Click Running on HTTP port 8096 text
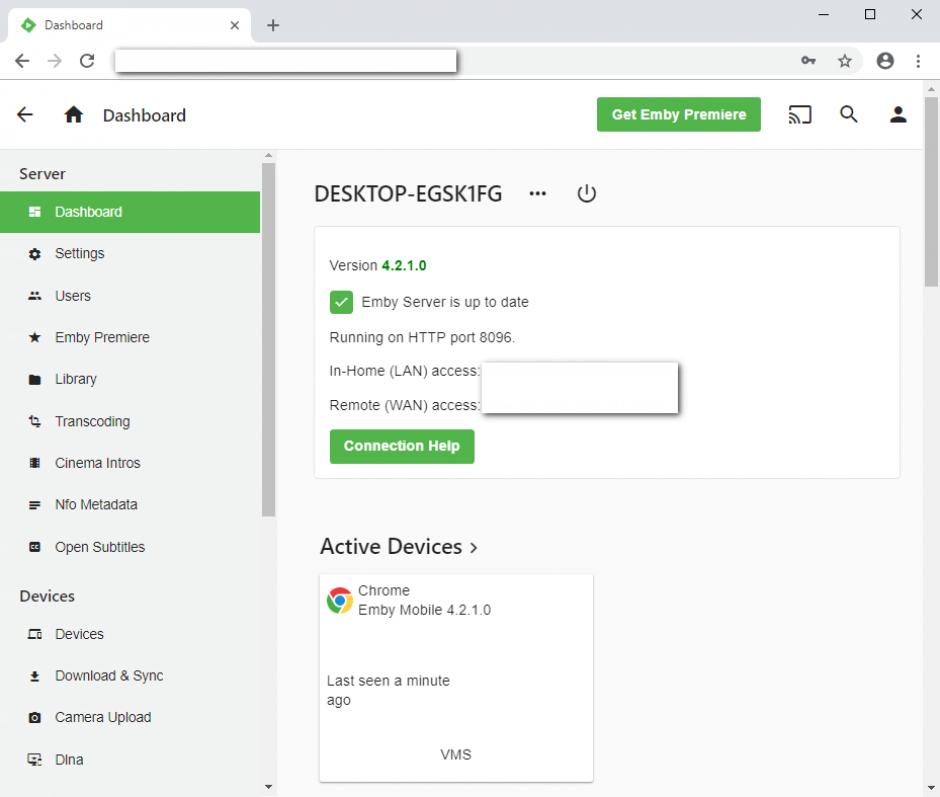 [422, 337]
